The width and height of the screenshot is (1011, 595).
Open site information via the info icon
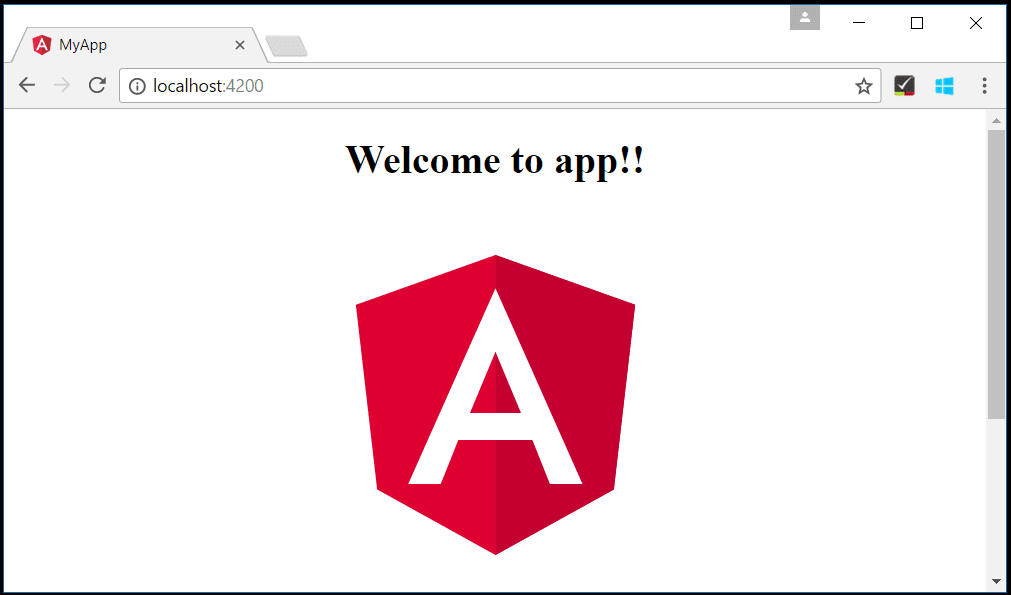click(137, 85)
